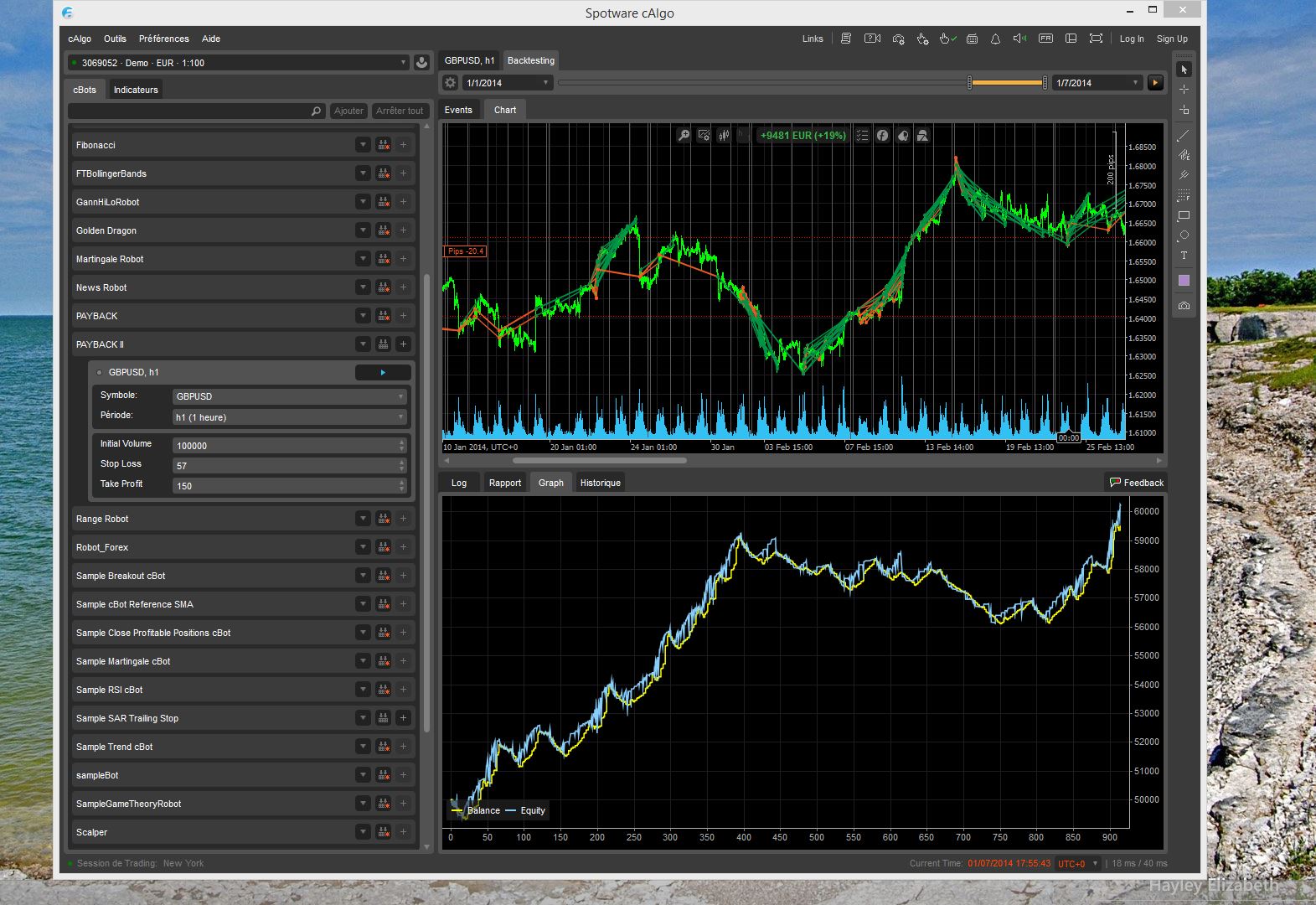Click the chart zoom-in magnifier icon

click(x=684, y=135)
